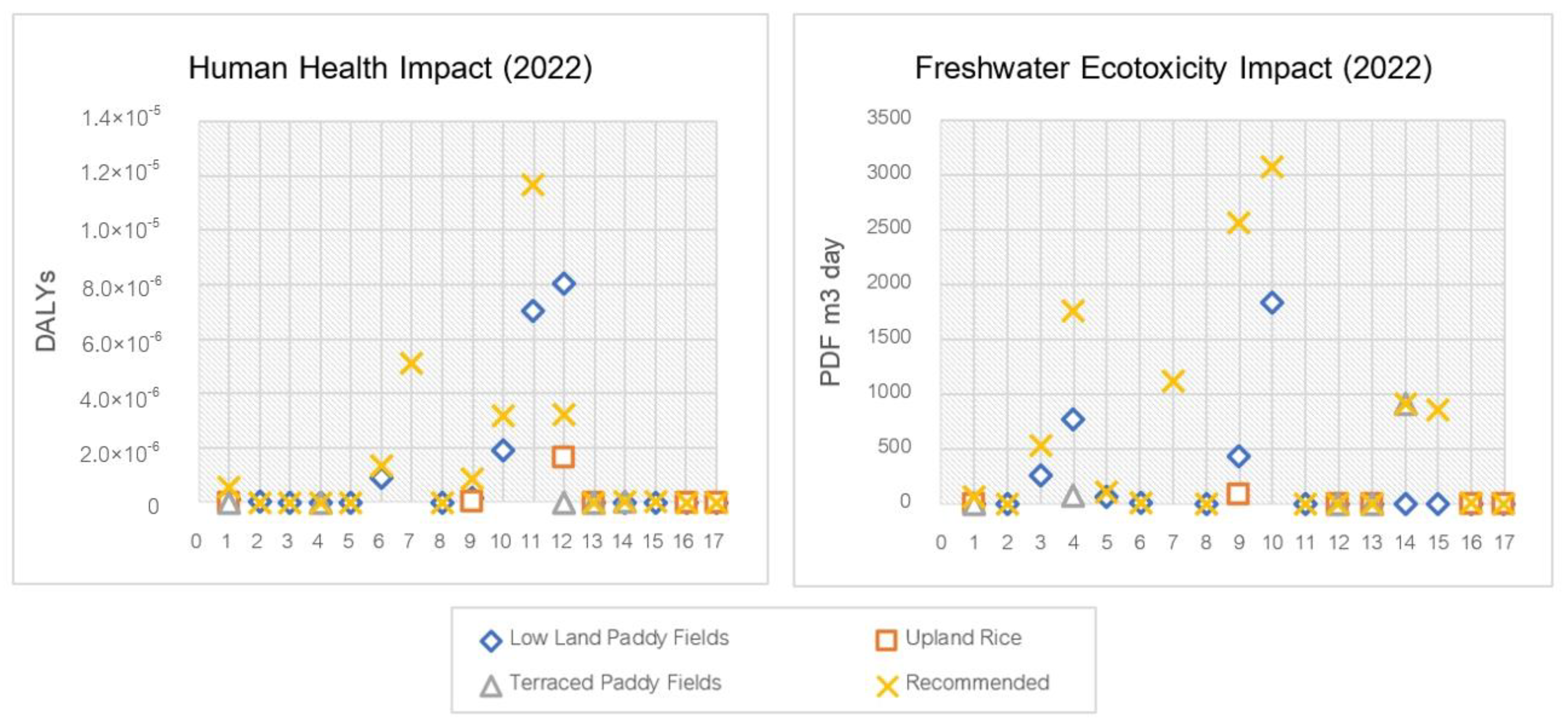Click the Upland Rice square legend icon

[x=886, y=640]
